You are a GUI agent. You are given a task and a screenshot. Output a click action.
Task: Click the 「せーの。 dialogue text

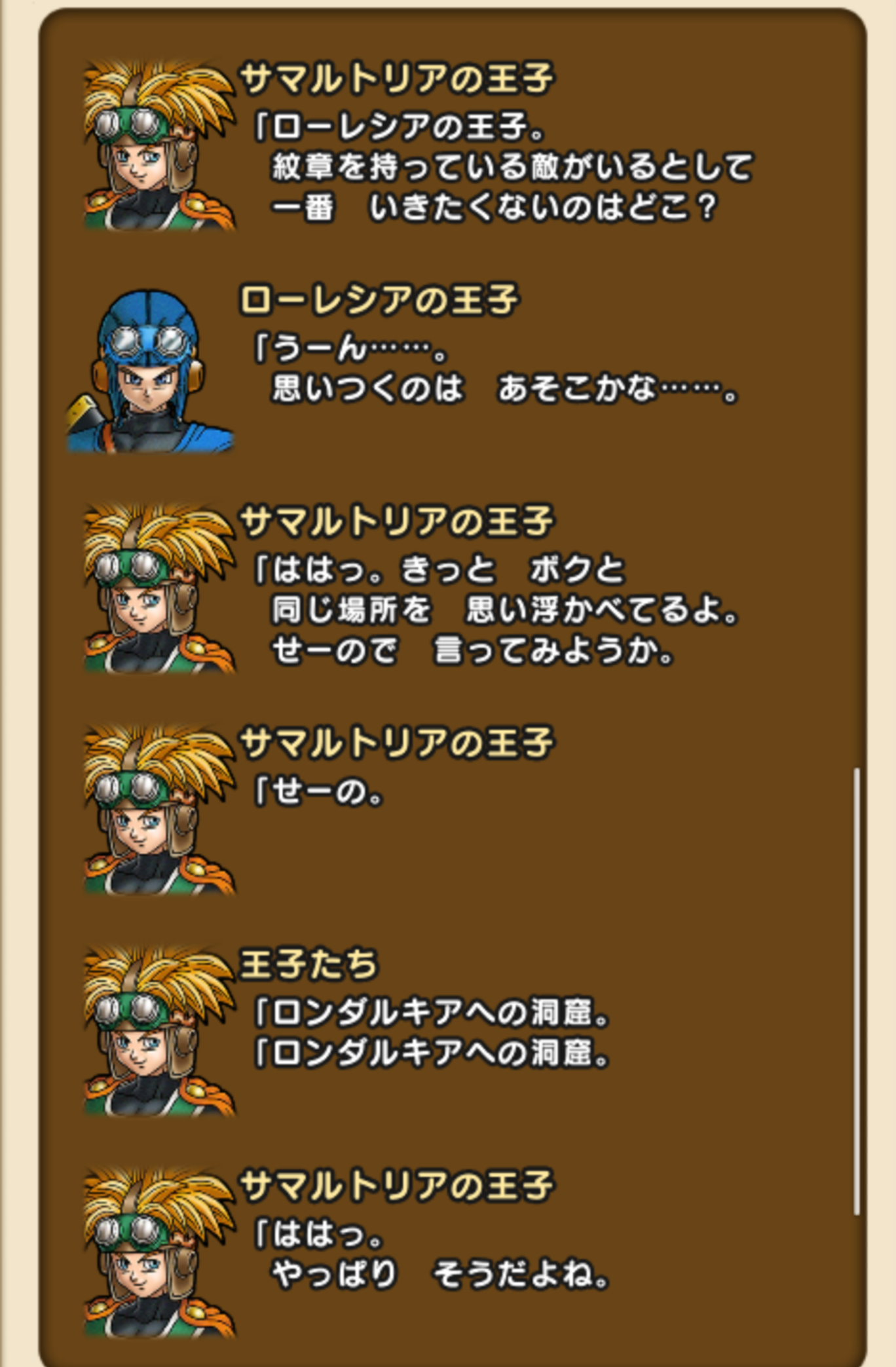coord(318,791)
